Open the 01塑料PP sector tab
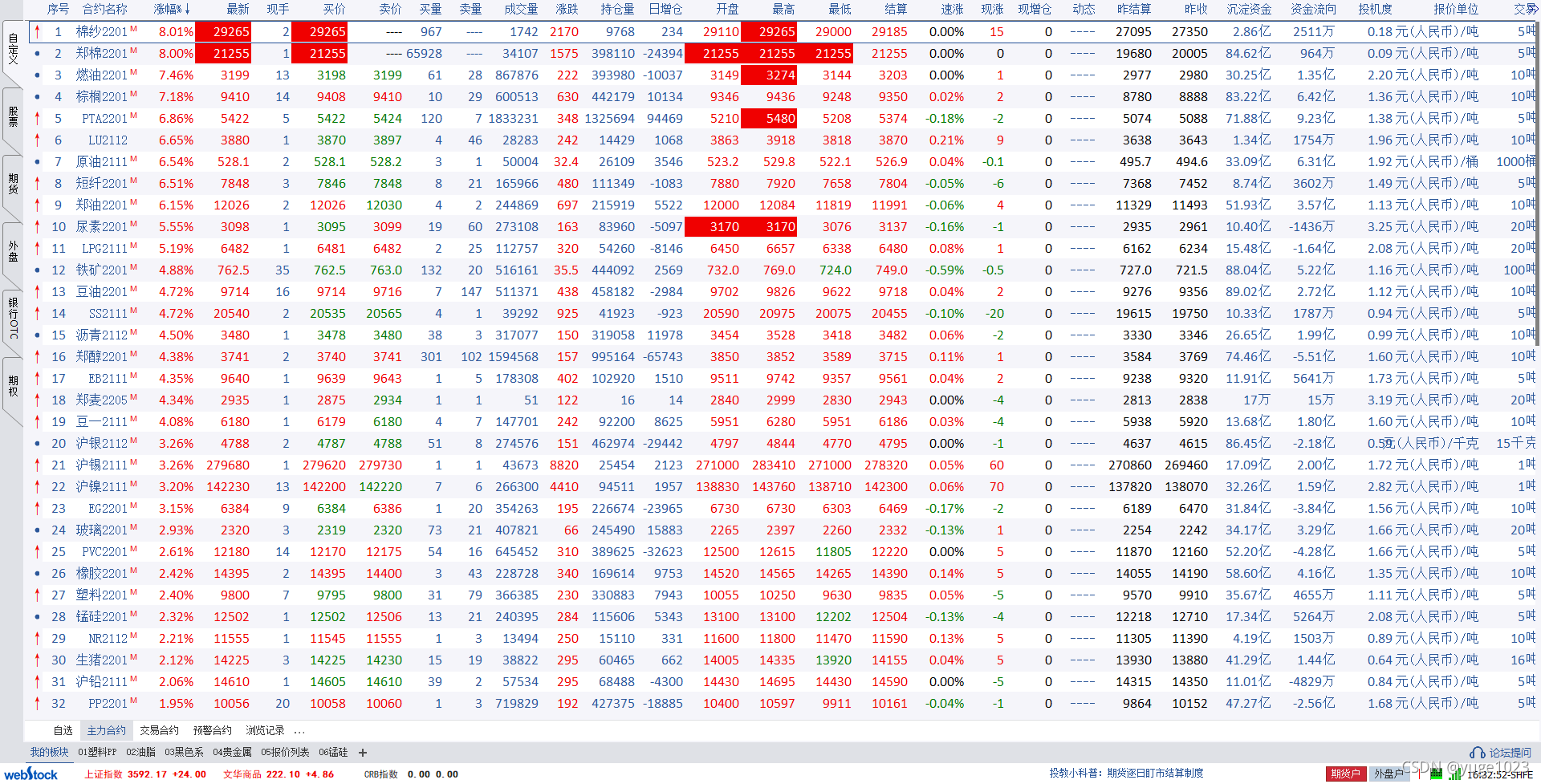Viewport: 1541px width, 784px height. click(x=97, y=753)
